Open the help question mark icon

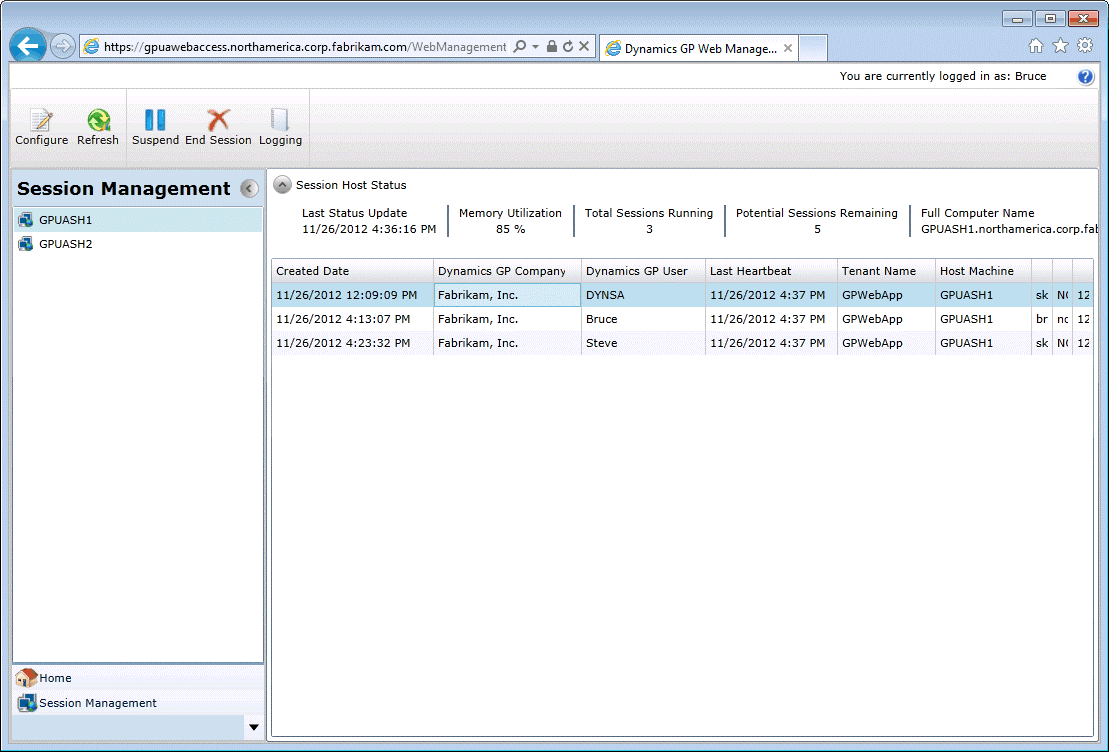1086,76
